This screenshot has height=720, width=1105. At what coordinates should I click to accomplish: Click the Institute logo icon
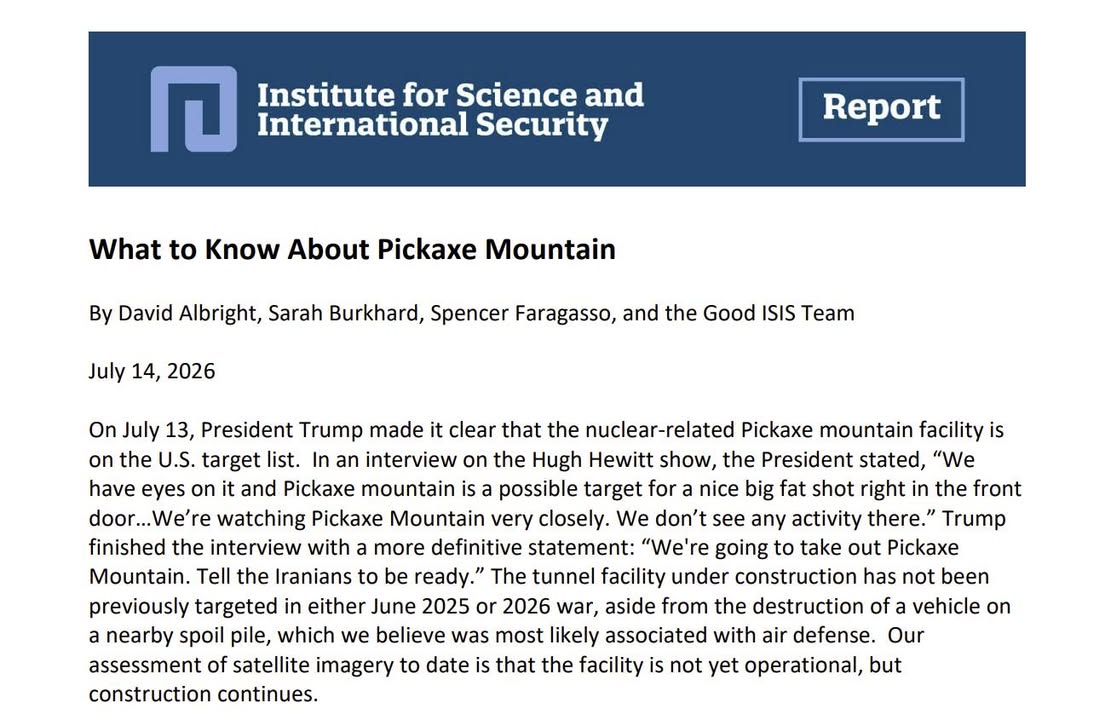coord(194,109)
